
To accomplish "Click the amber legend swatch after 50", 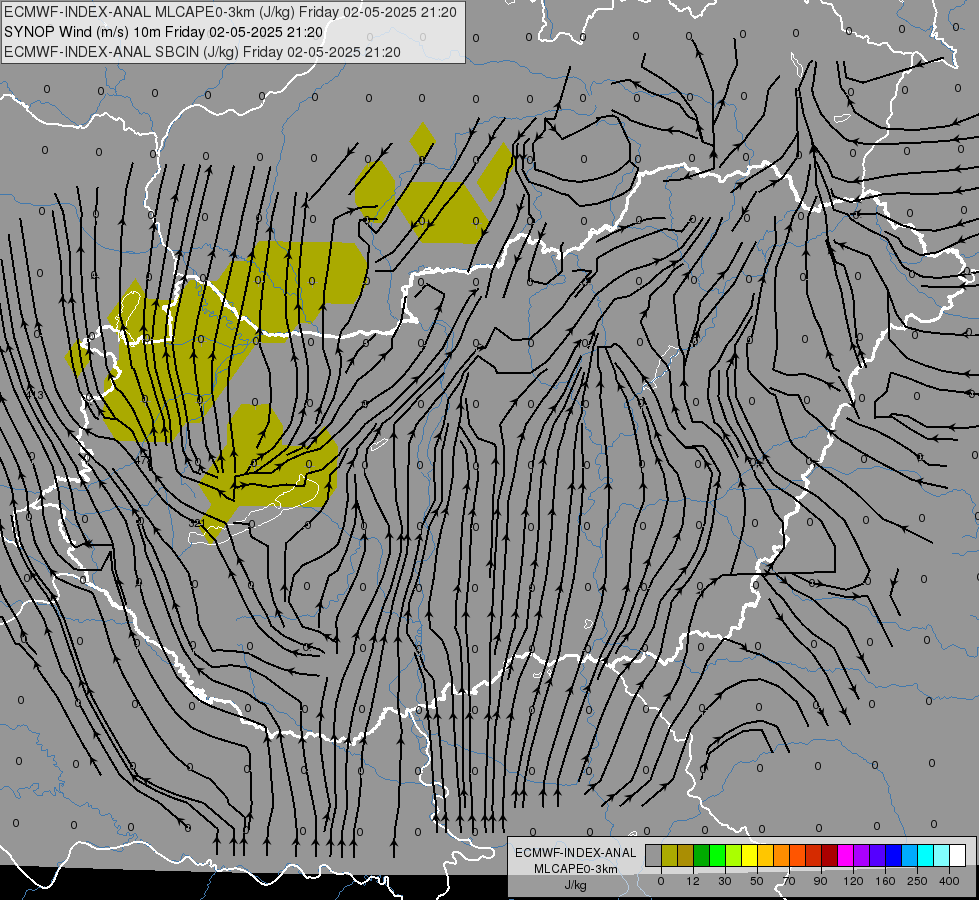I will (x=765, y=855).
